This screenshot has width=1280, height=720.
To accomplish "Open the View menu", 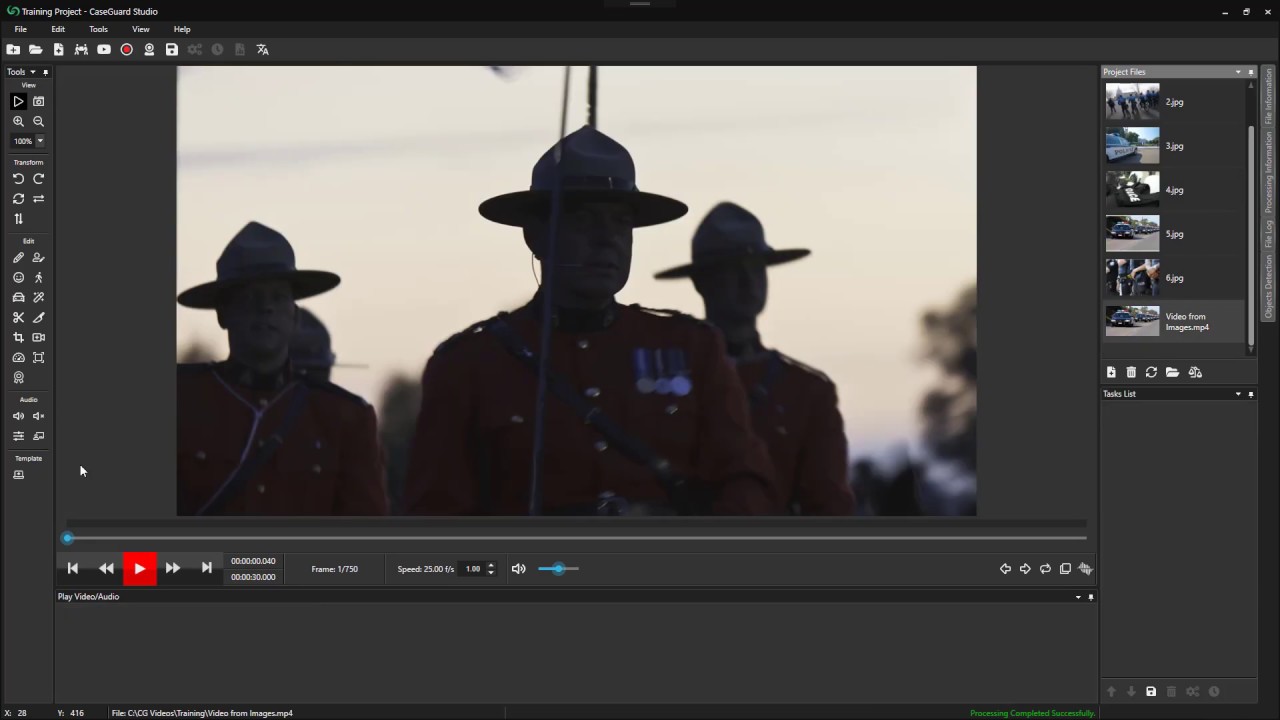I will (x=141, y=29).
